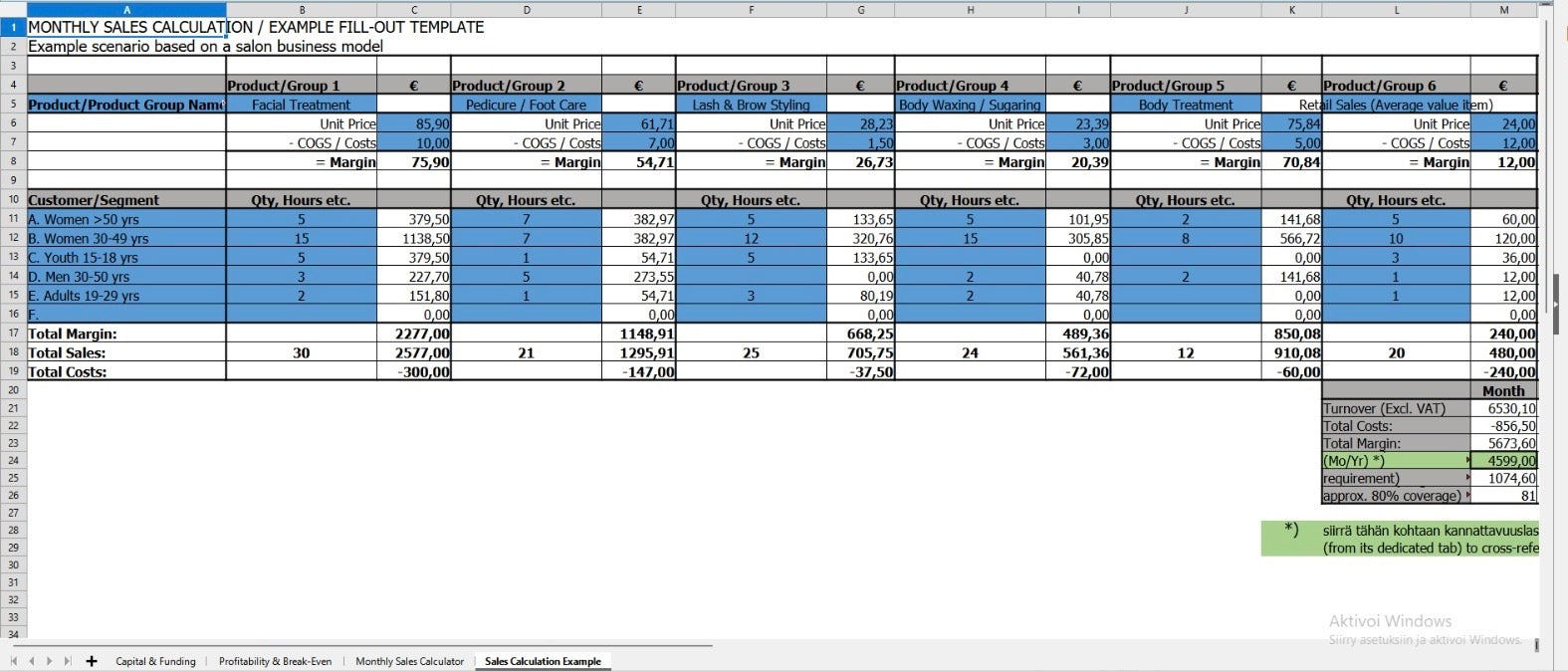Screen dimensions: 1568x671
Task: Click the total margin value 2277,00
Action: (414, 334)
